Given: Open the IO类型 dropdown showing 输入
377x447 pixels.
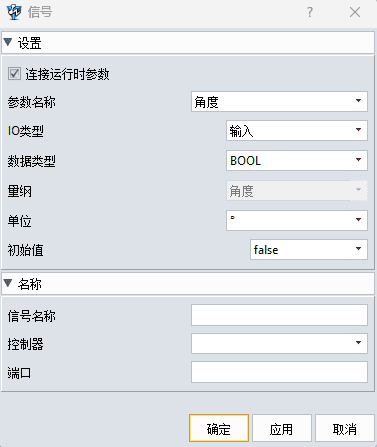Looking at the screenshot, I should [297, 131].
